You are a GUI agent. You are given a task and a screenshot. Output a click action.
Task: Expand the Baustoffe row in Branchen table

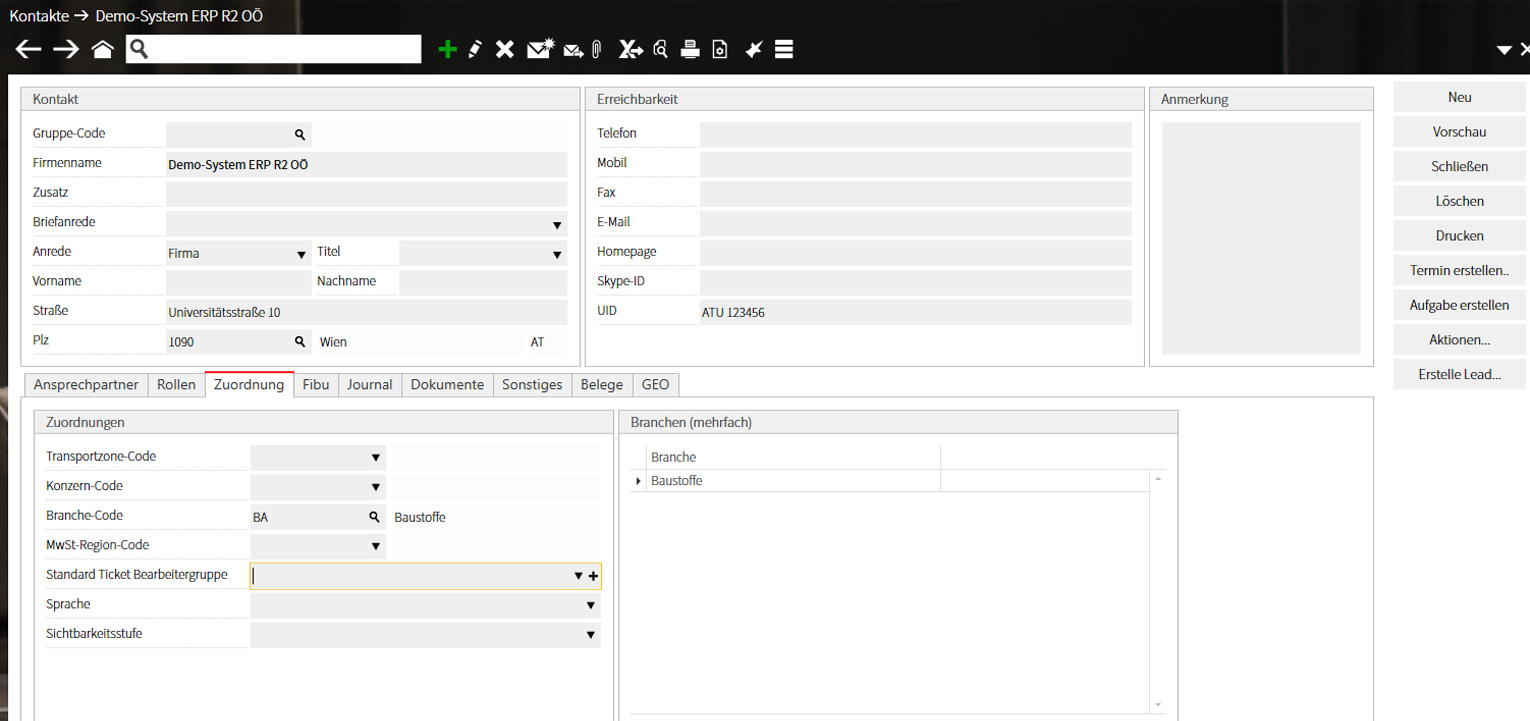(x=639, y=482)
